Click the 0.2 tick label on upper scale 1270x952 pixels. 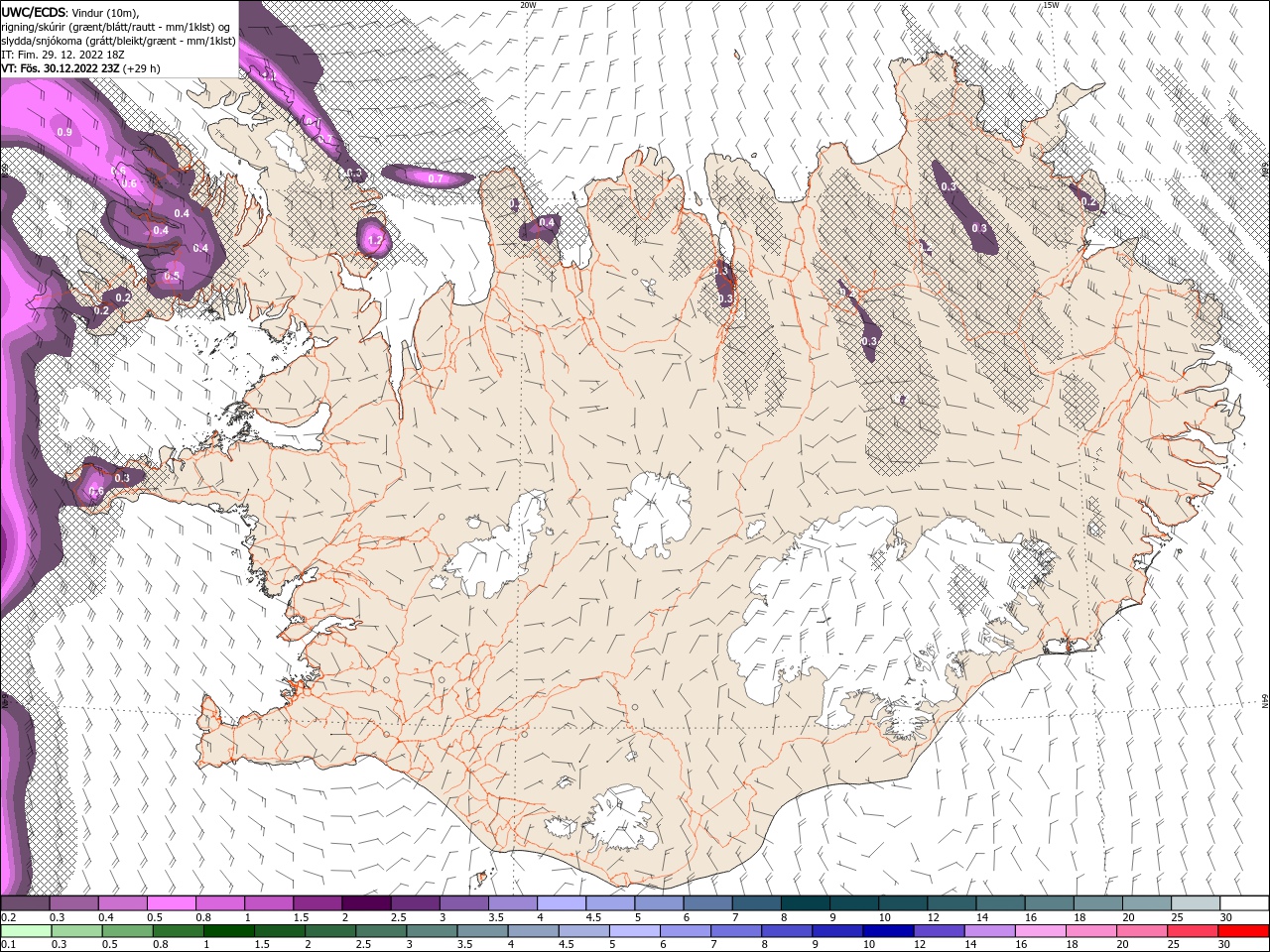click(x=8, y=917)
